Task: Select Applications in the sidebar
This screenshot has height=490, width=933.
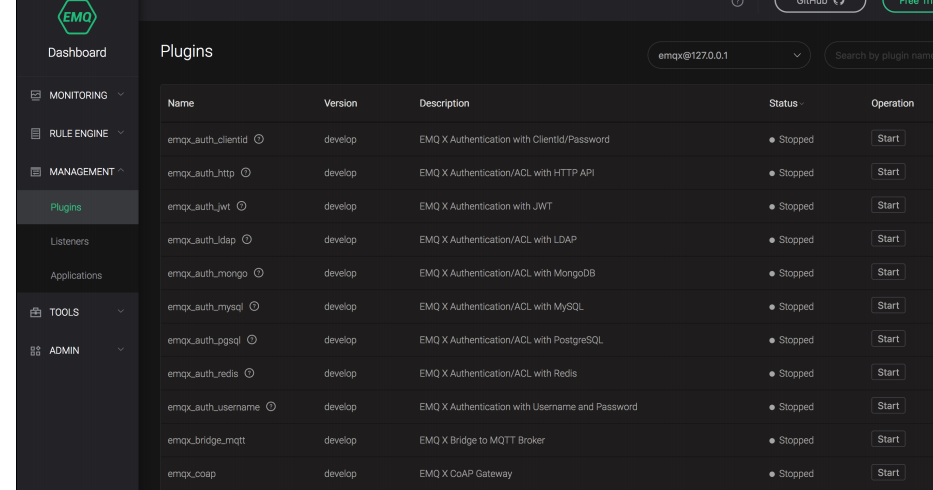Action: (x=77, y=275)
